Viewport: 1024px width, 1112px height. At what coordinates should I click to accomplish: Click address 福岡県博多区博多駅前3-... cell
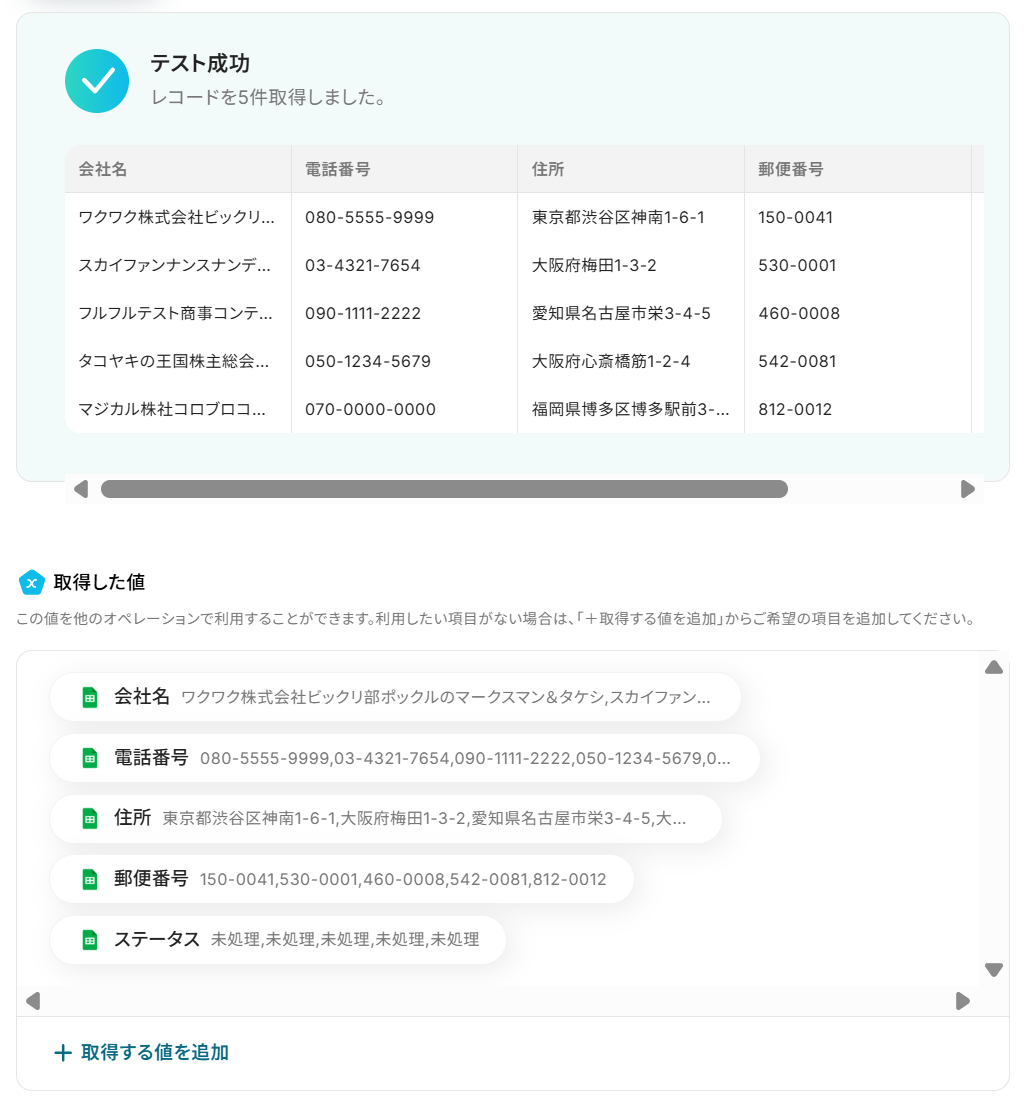631,409
